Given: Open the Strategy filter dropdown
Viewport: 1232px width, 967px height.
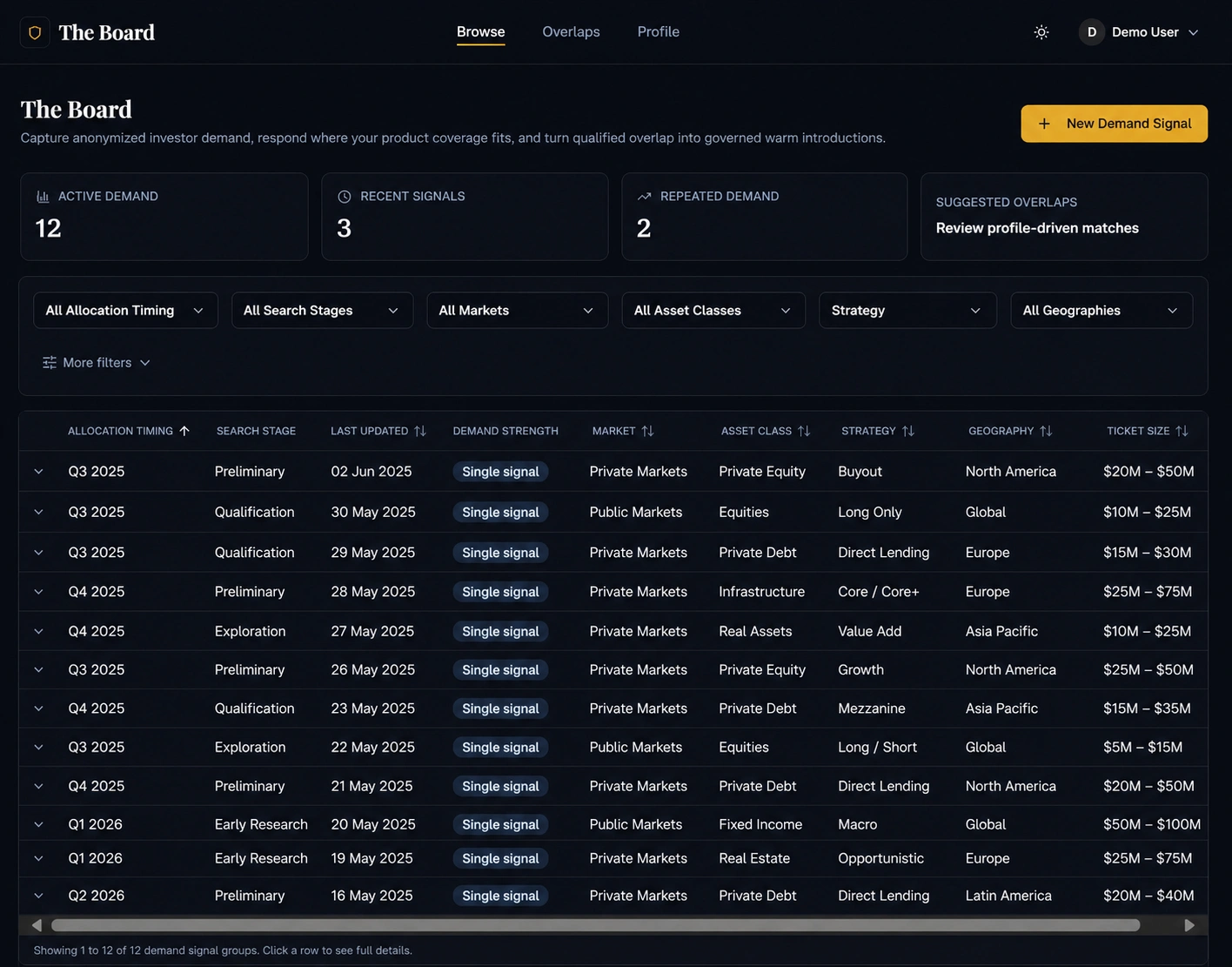Looking at the screenshot, I should 907,310.
